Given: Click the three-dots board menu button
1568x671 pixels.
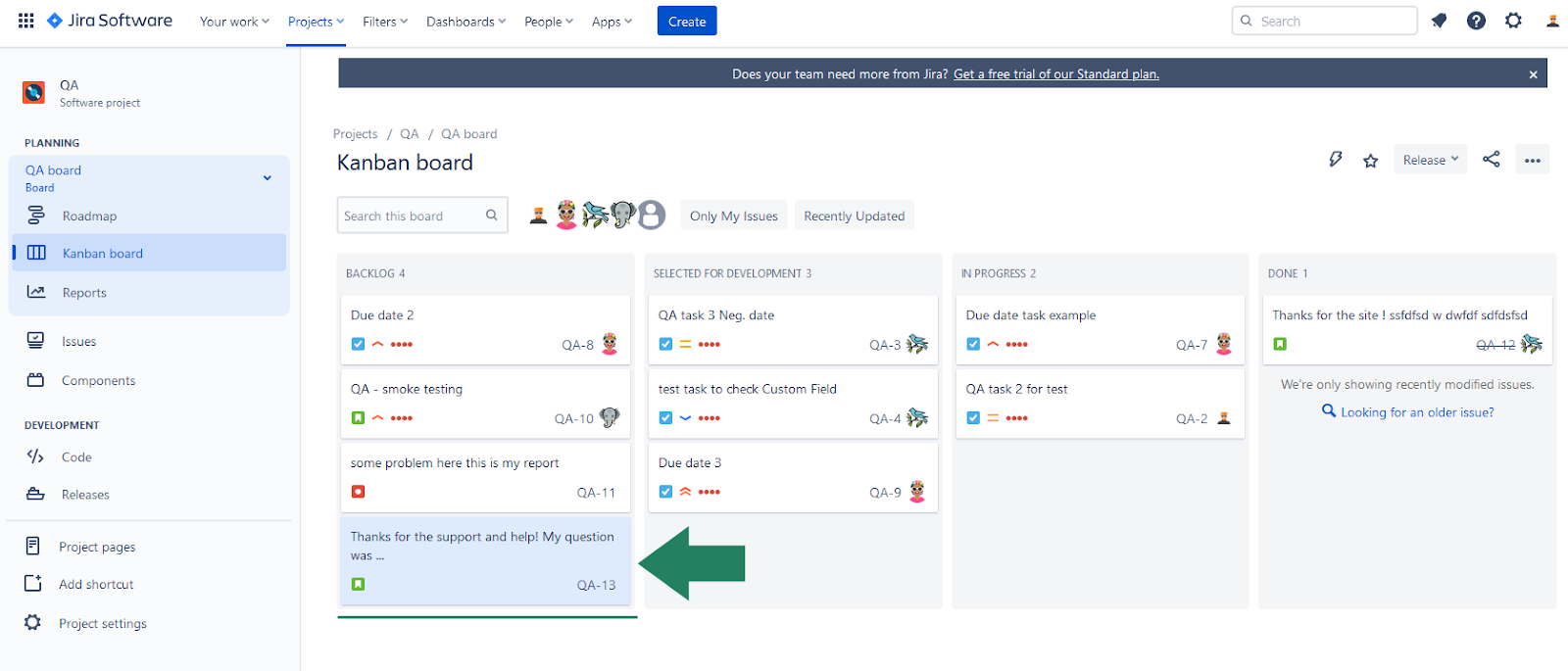Looking at the screenshot, I should click(x=1532, y=160).
